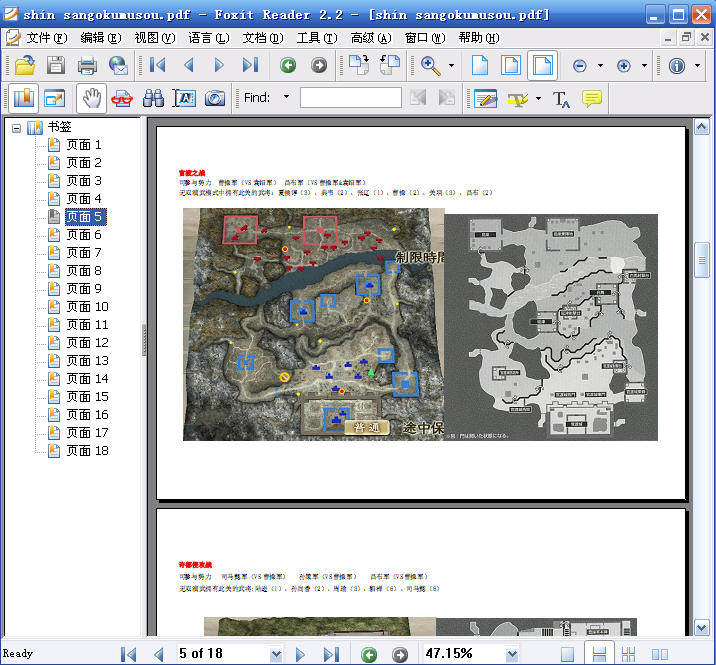Go to previous page via toolbar arrow

click(189, 65)
